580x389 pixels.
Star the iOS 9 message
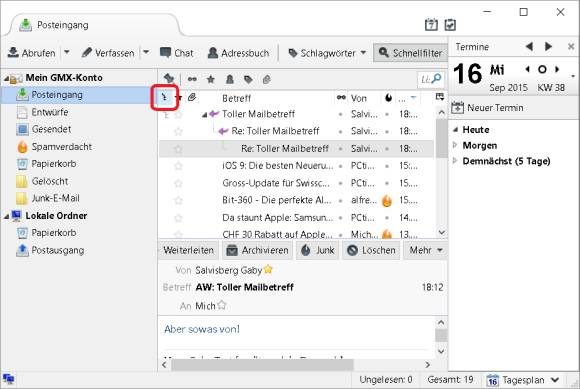click(x=178, y=166)
